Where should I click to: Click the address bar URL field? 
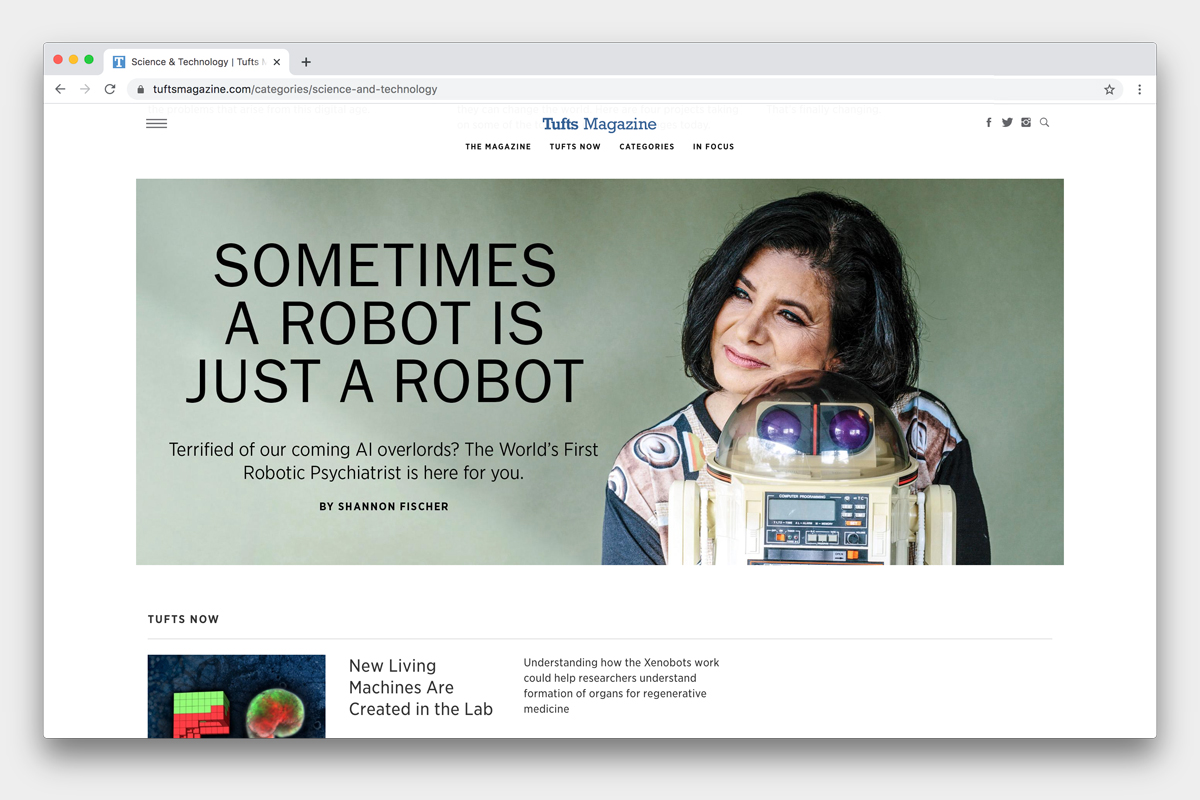pos(600,89)
